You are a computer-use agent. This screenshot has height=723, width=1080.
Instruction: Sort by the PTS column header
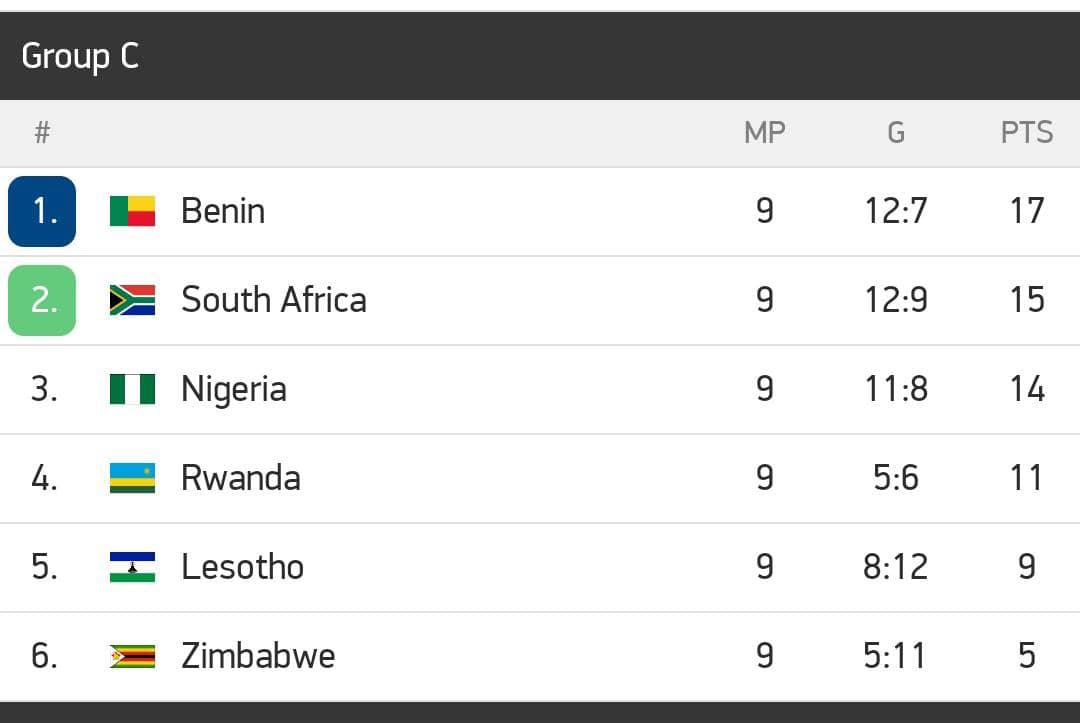(x=1027, y=133)
